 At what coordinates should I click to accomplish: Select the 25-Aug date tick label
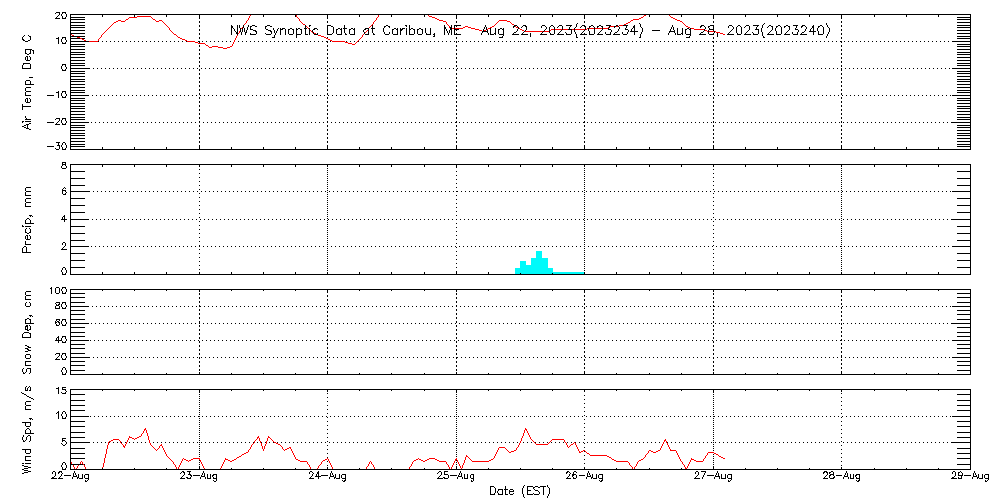coord(456,478)
